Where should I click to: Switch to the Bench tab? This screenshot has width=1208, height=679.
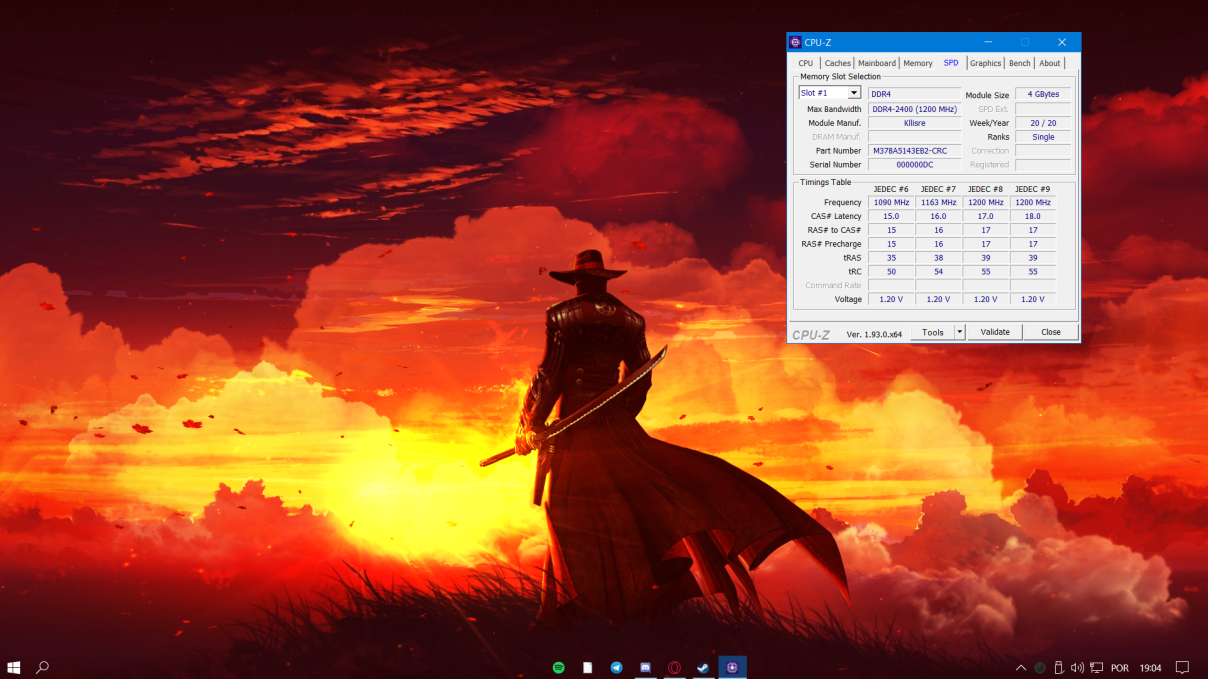pyautogui.click(x=1020, y=63)
